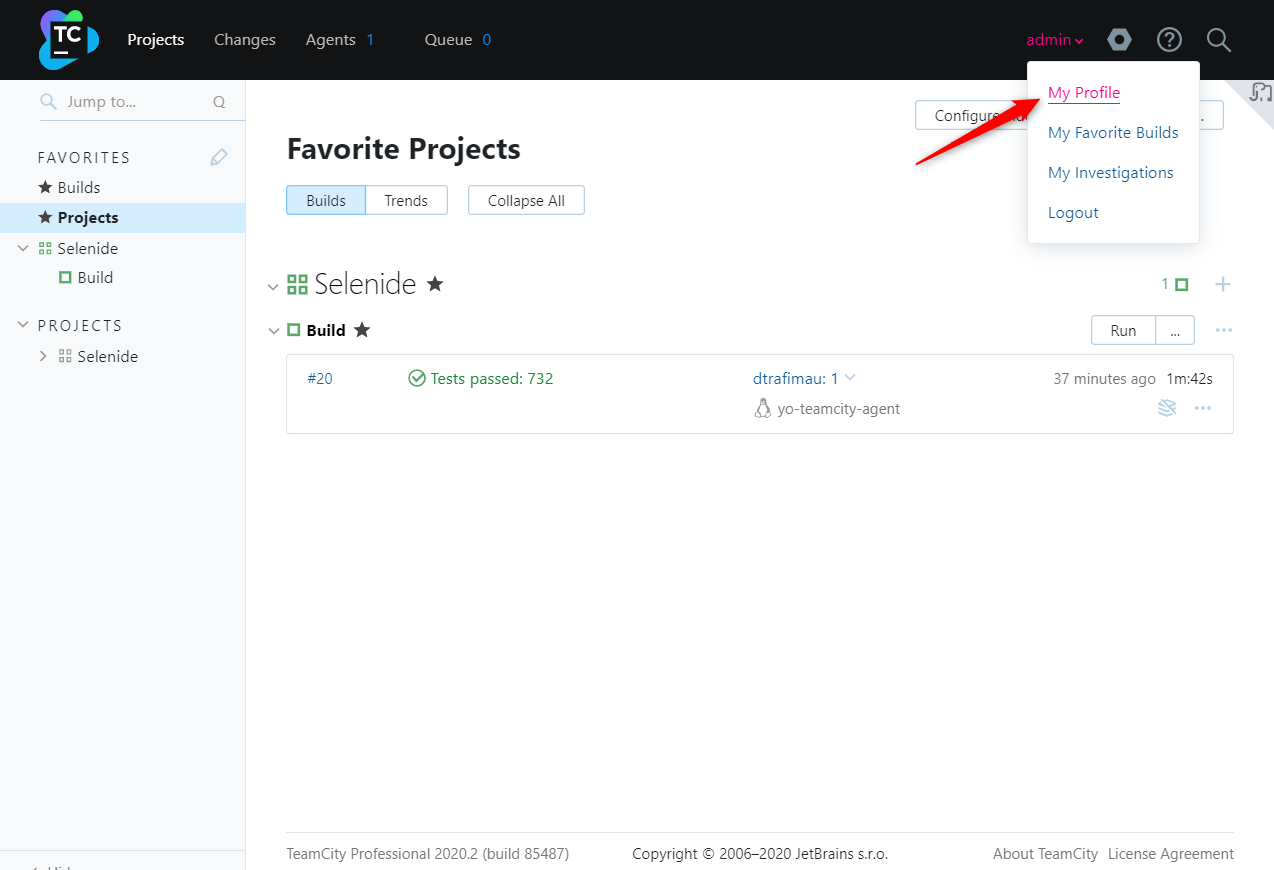This screenshot has height=870, width=1274.
Task: Open the administration hexagon icon
Action: [1120, 40]
